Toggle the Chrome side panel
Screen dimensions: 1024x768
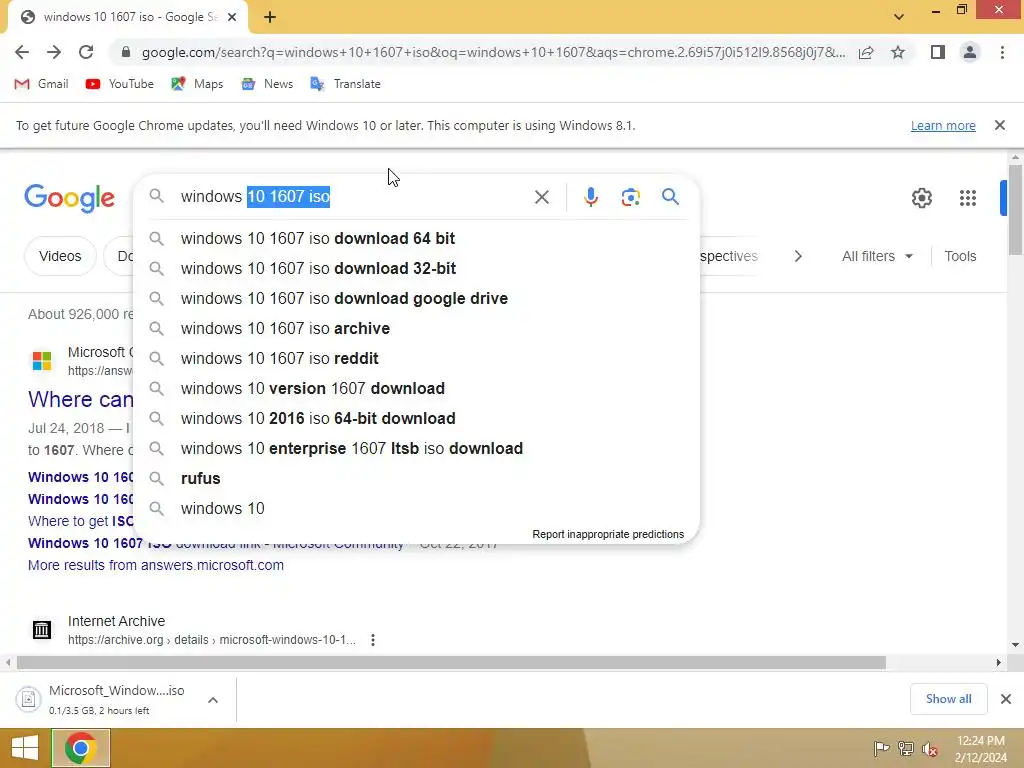pyautogui.click(x=938, y=52)
